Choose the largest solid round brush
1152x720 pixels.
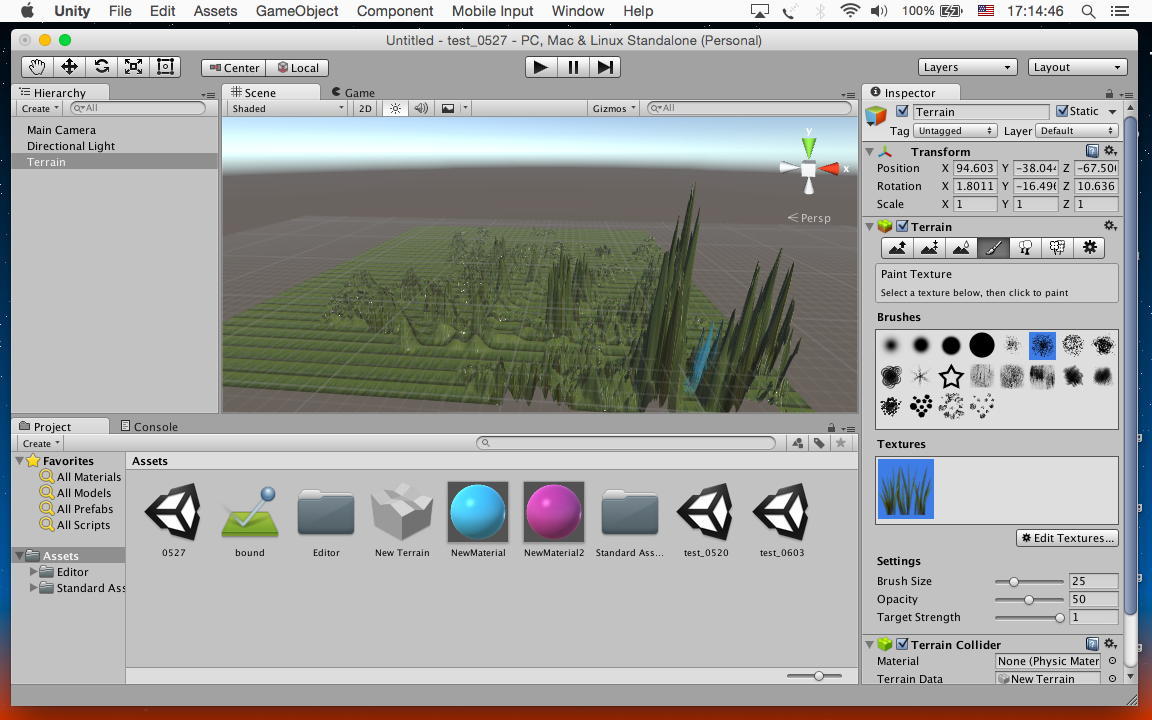tap(982, 345)
